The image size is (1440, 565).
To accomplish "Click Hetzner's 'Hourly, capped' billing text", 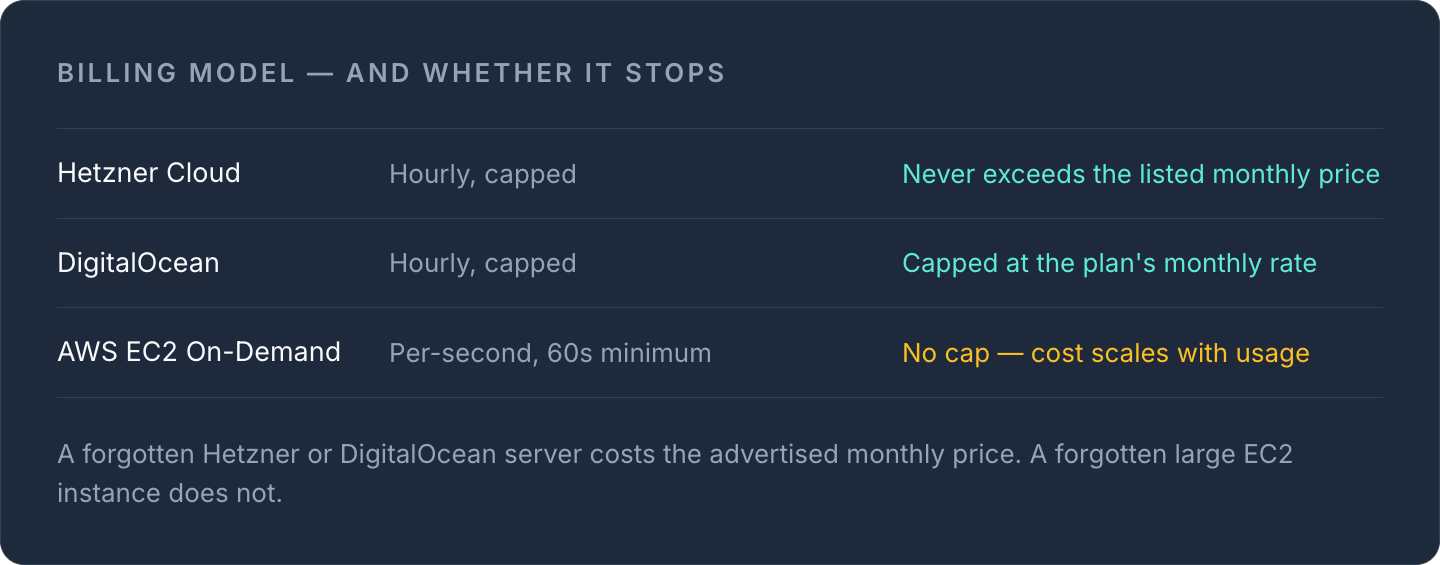I will (482, 174).
